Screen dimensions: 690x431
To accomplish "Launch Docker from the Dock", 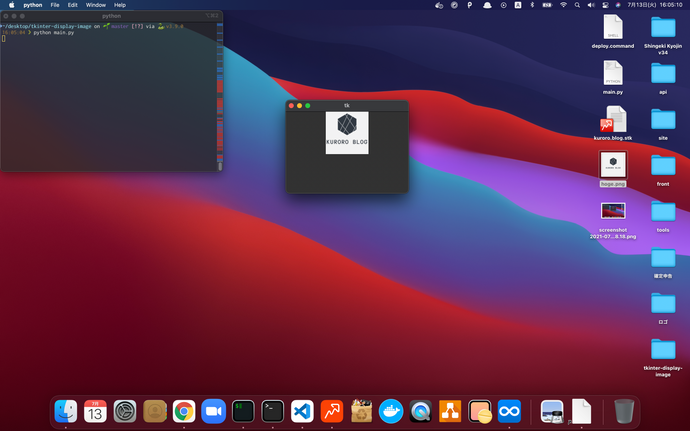I will tap(391, 411).
